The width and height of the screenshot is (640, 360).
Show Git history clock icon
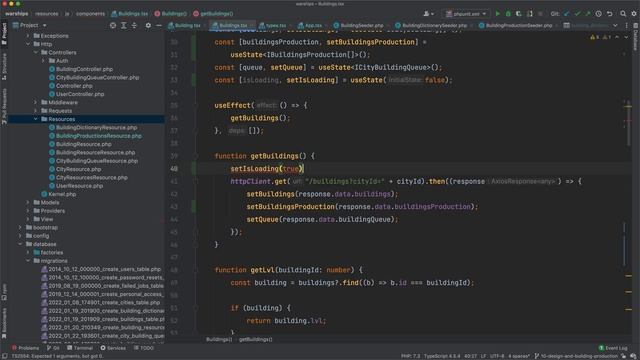click(598, 14)
